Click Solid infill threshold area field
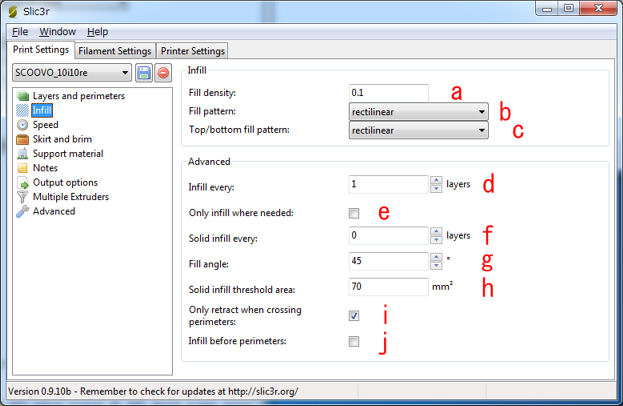Screen dimensions: 623x406 click(x=389, y=287)
